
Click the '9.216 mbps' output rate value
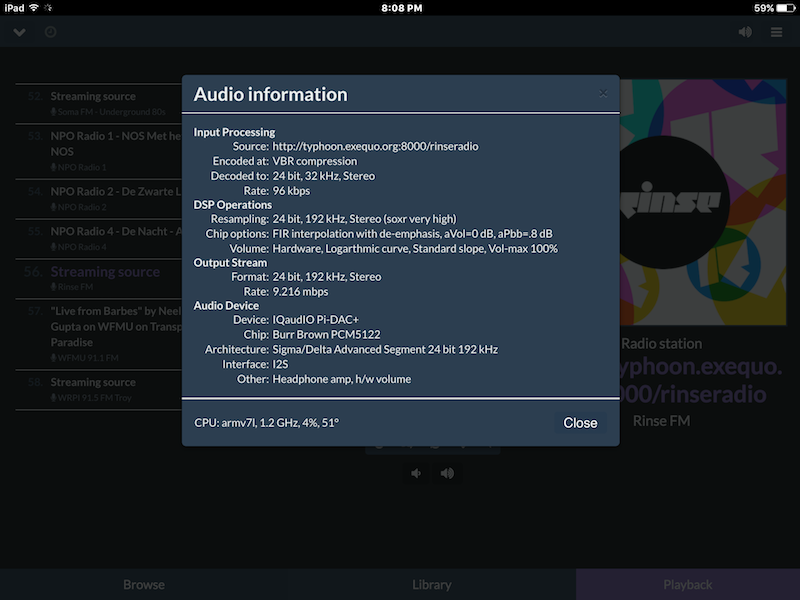[x=301, y=292]
